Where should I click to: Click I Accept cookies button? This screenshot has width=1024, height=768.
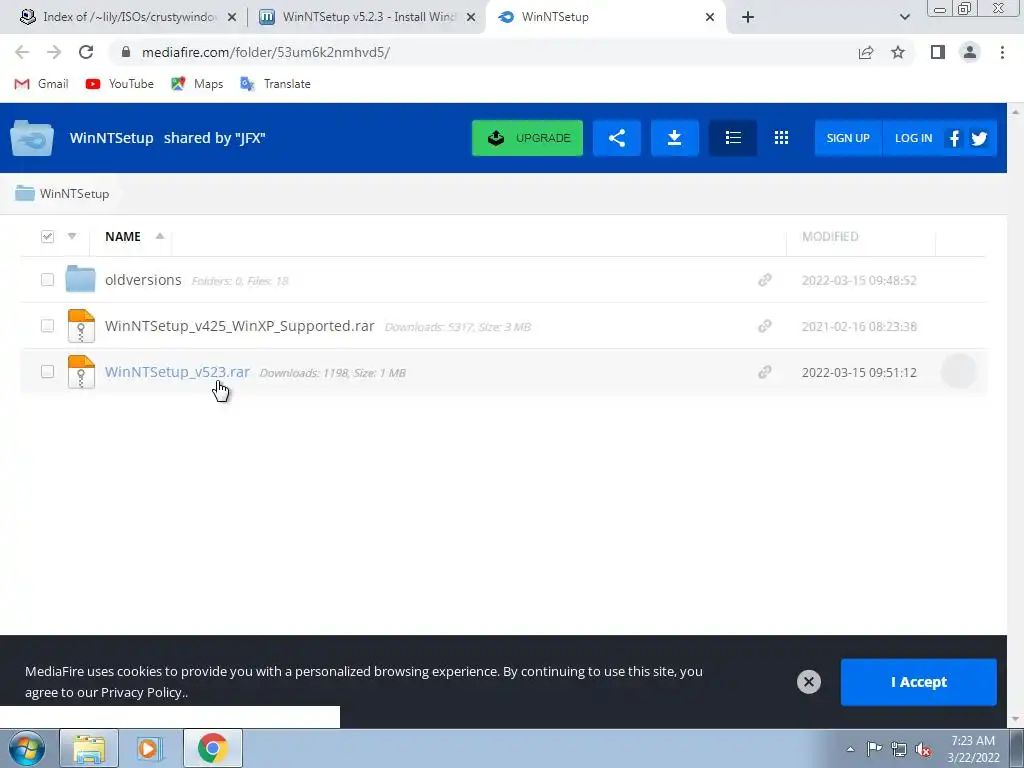click(918, 682)
